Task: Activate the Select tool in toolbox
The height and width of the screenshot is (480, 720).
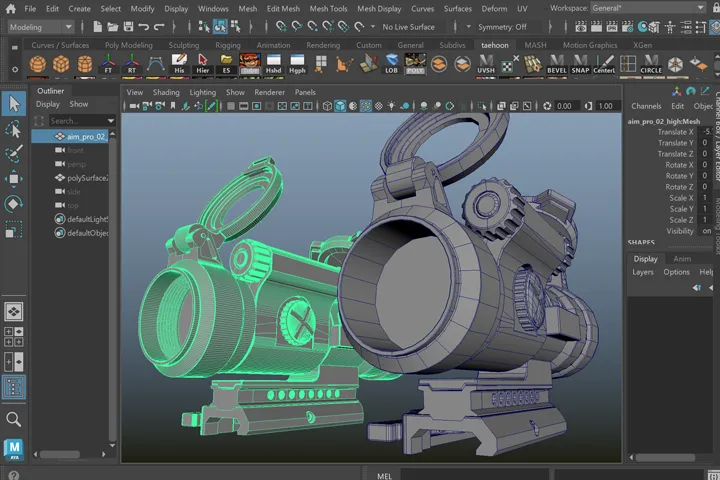Action: point(14,104)
